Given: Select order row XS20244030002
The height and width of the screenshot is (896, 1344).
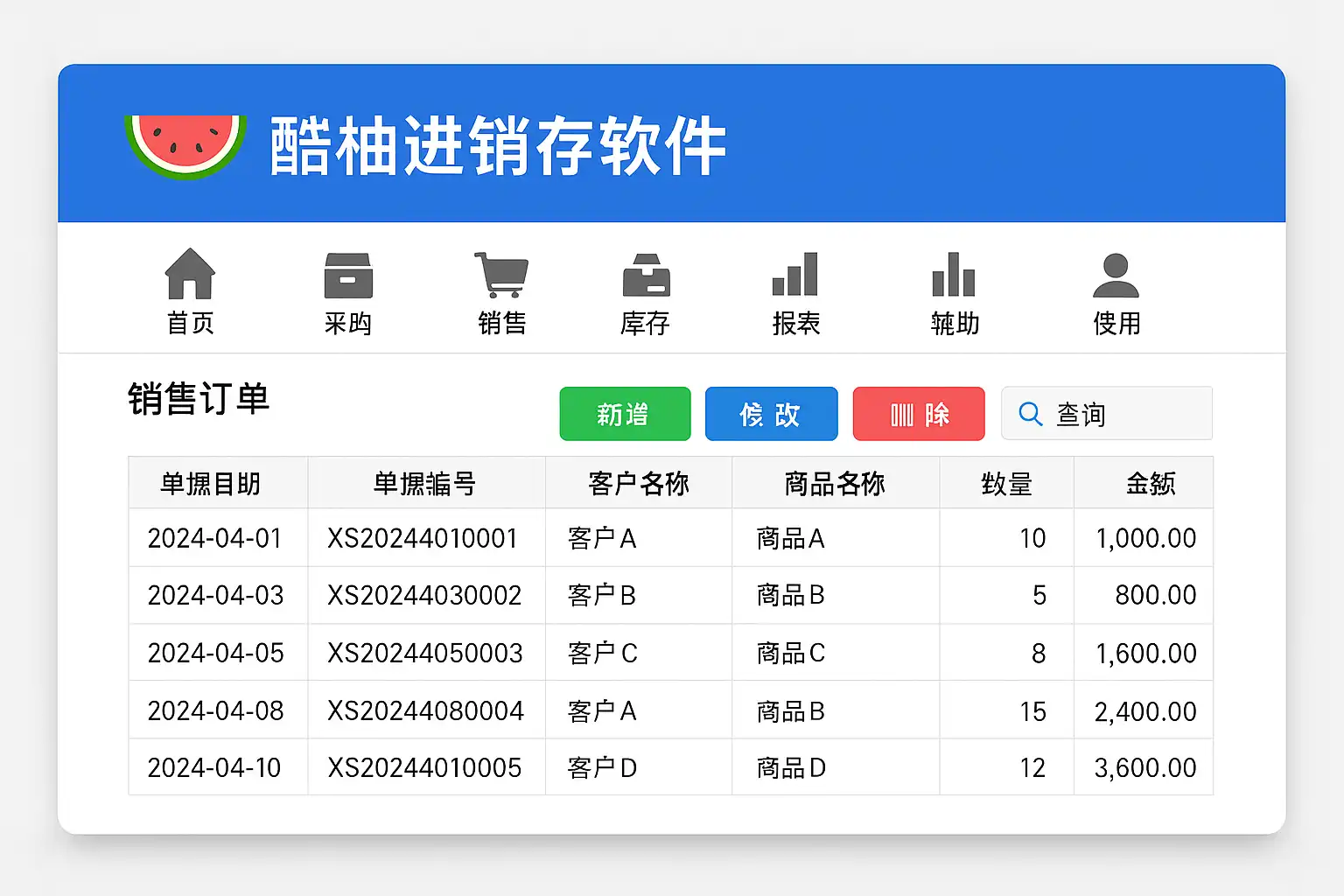Looking at the screenshot, I should pos(424,596).
